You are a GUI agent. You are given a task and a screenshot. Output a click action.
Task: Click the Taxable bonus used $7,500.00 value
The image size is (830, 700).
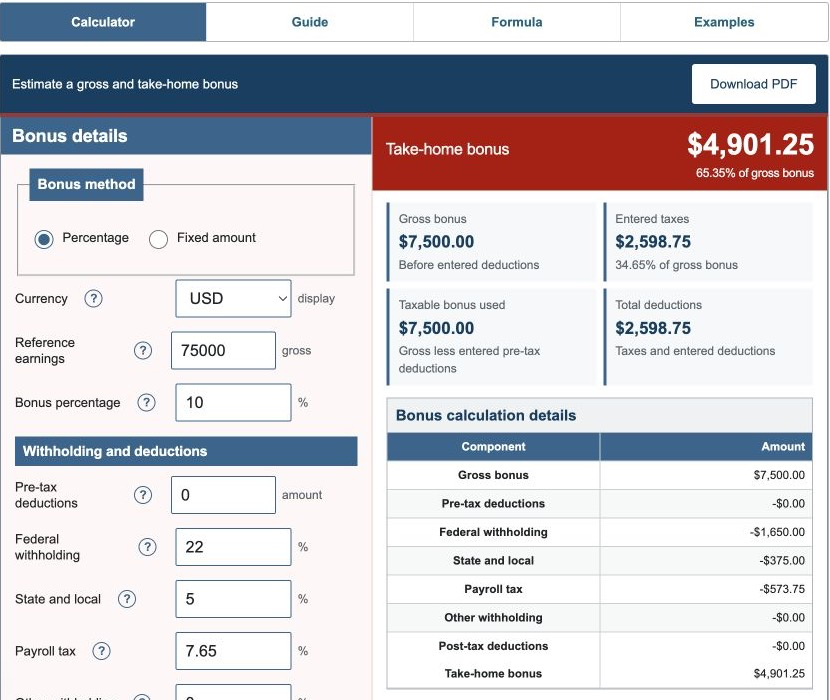tap(436, 328)
